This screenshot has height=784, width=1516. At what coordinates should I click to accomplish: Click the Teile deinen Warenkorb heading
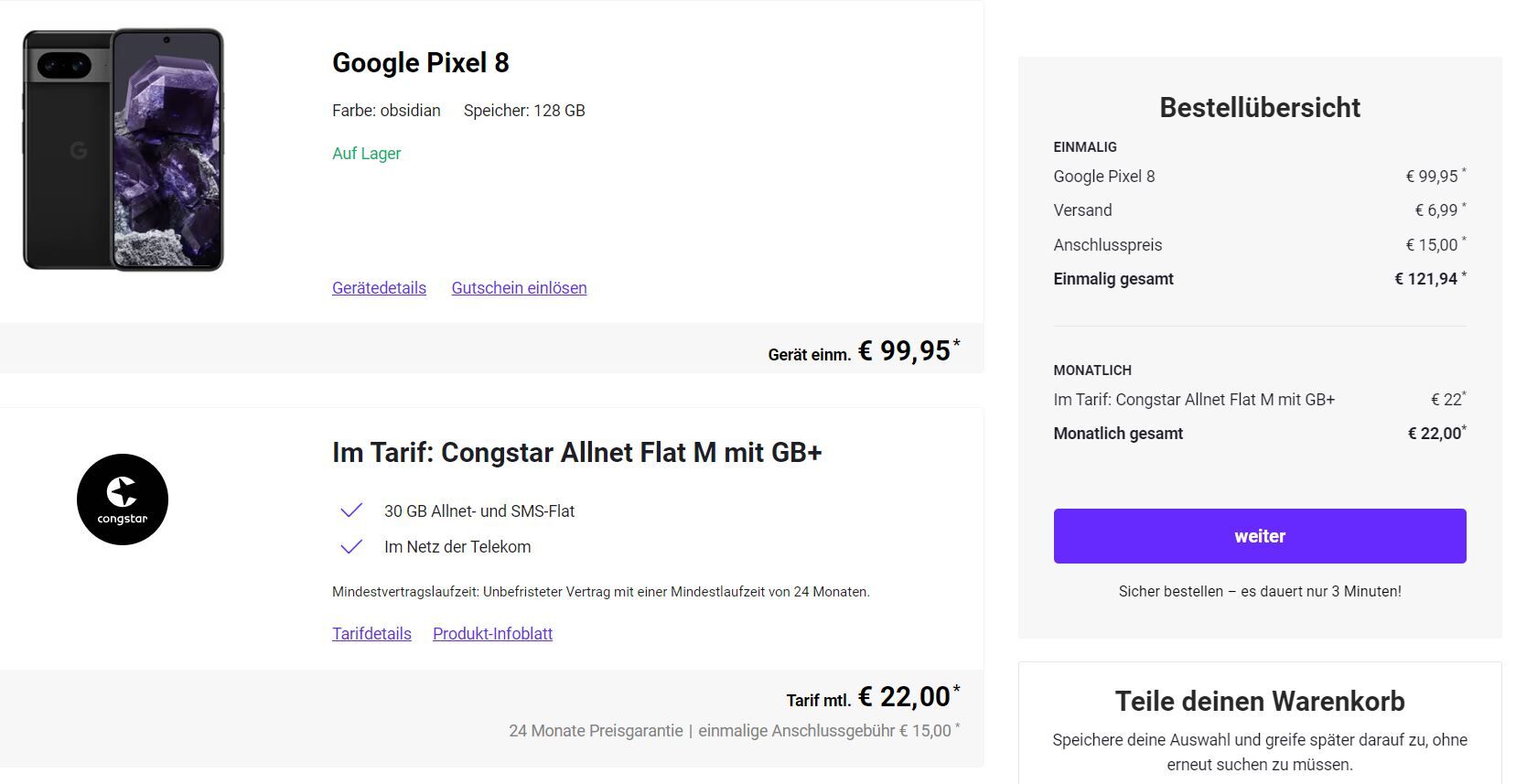[1260, 702]
